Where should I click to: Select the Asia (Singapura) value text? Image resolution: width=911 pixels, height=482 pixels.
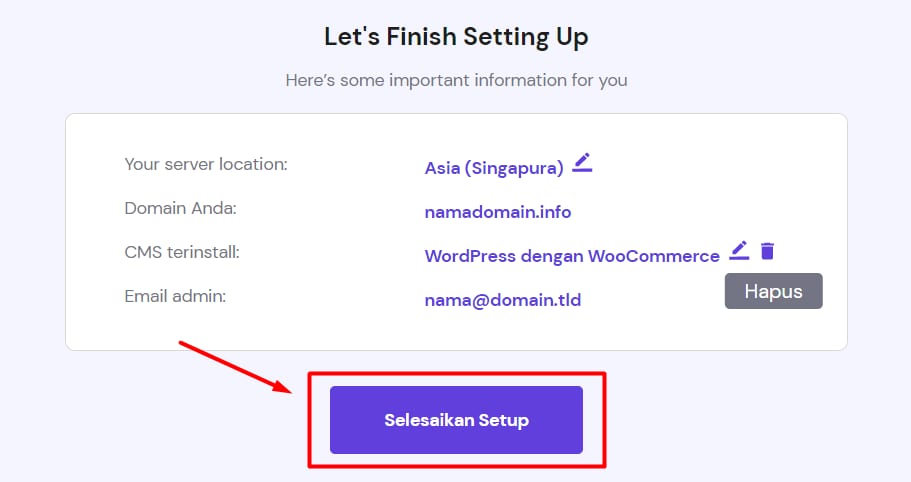(494, 168)
